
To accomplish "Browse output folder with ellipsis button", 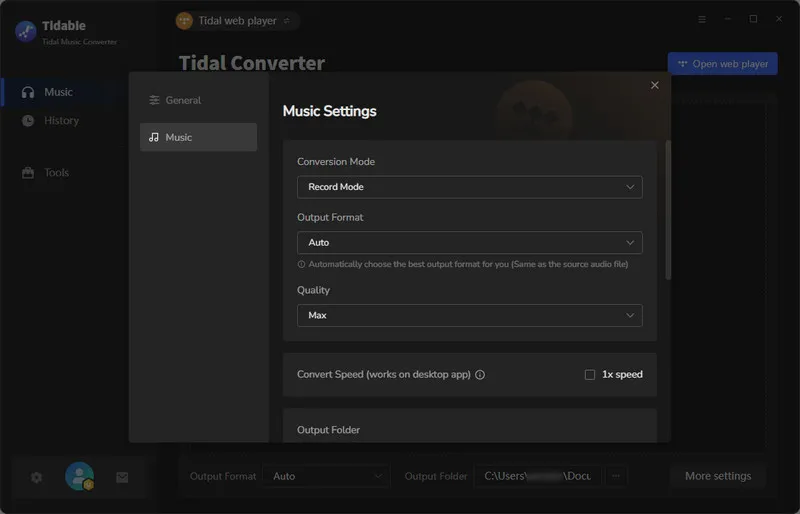I will (x=616, y=476).
